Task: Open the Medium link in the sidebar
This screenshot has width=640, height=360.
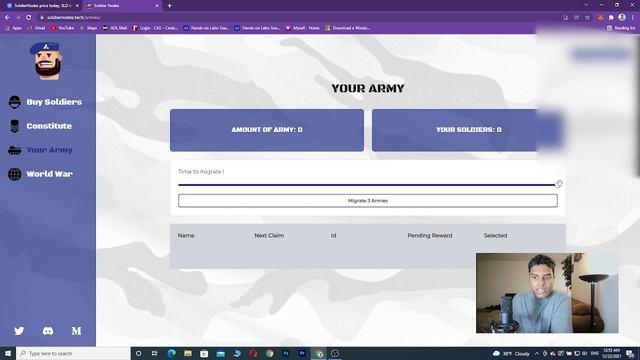Action: pos(76,331)
